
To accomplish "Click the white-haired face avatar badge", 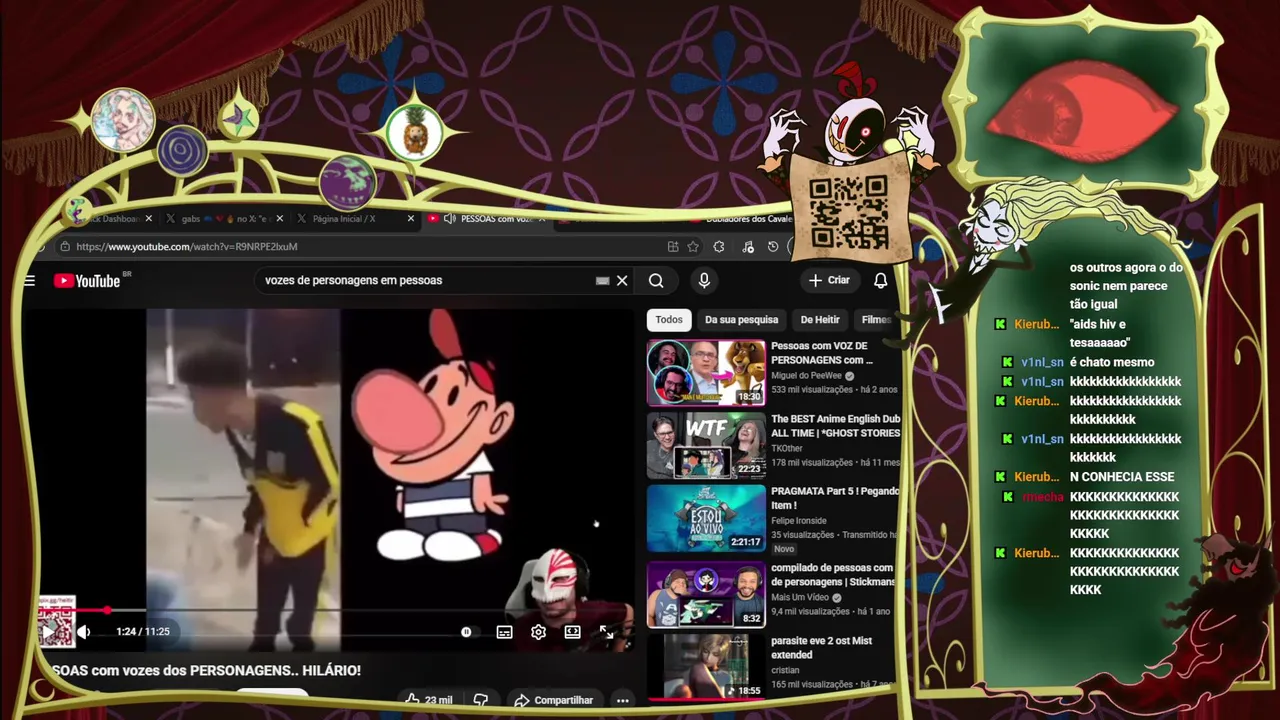I will (122, 120).
